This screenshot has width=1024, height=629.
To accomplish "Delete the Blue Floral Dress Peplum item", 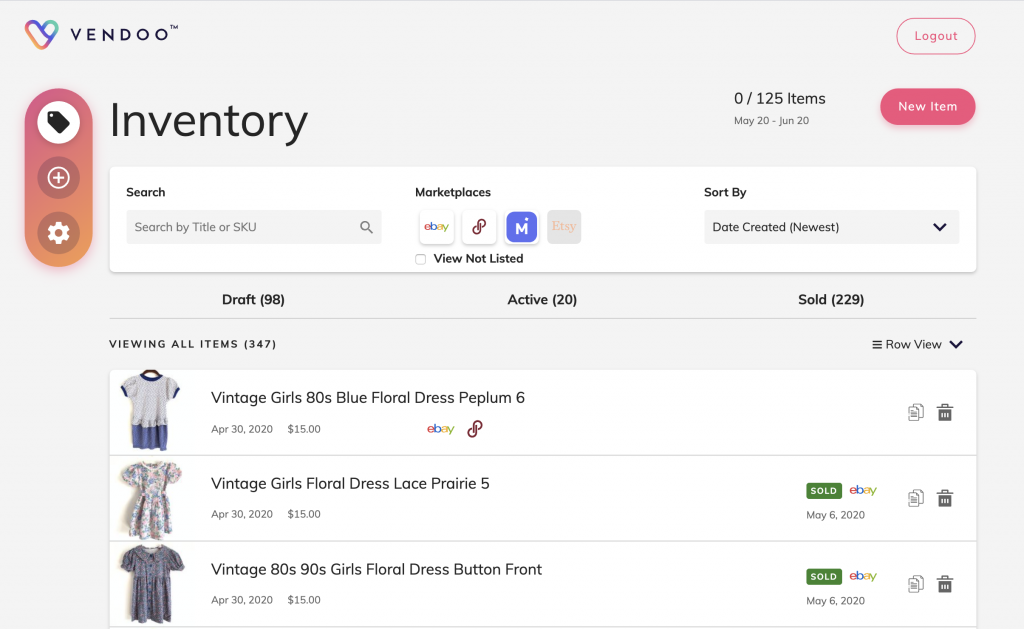I will click(x=944, y=413).
